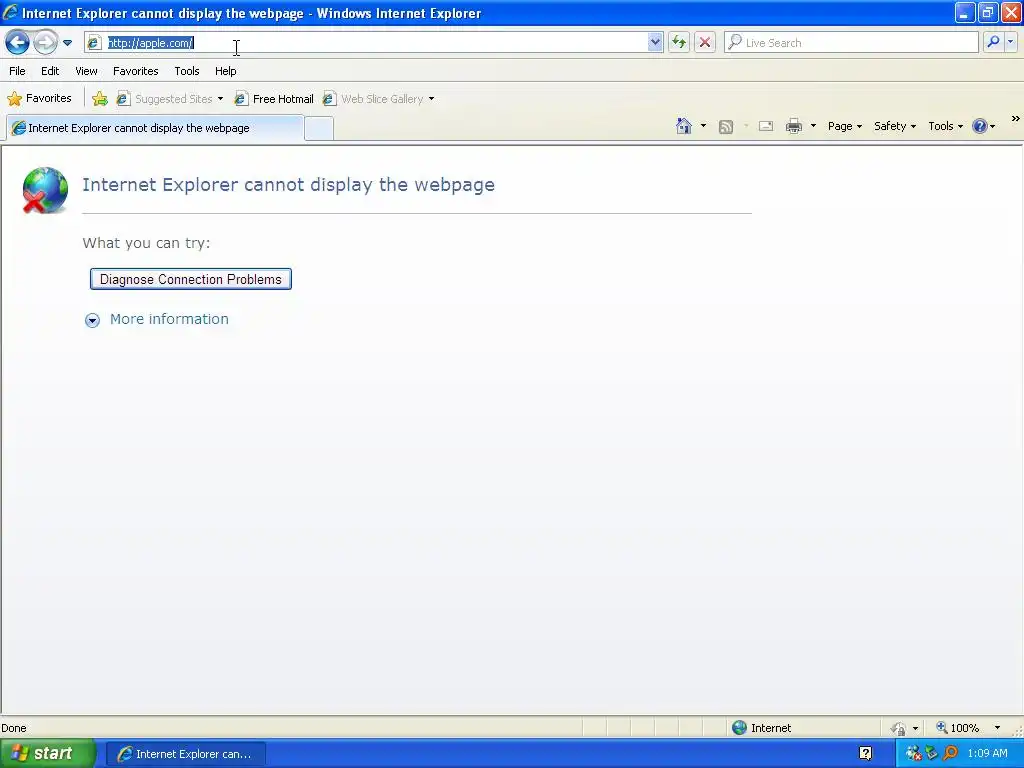
Task: Click the Forward arrow button
Action: point(45,43)
